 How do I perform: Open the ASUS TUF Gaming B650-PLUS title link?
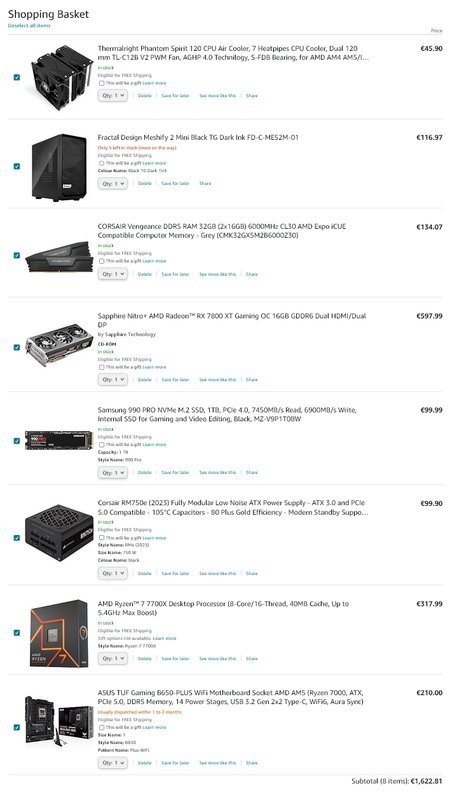click(x=231, y=697)
